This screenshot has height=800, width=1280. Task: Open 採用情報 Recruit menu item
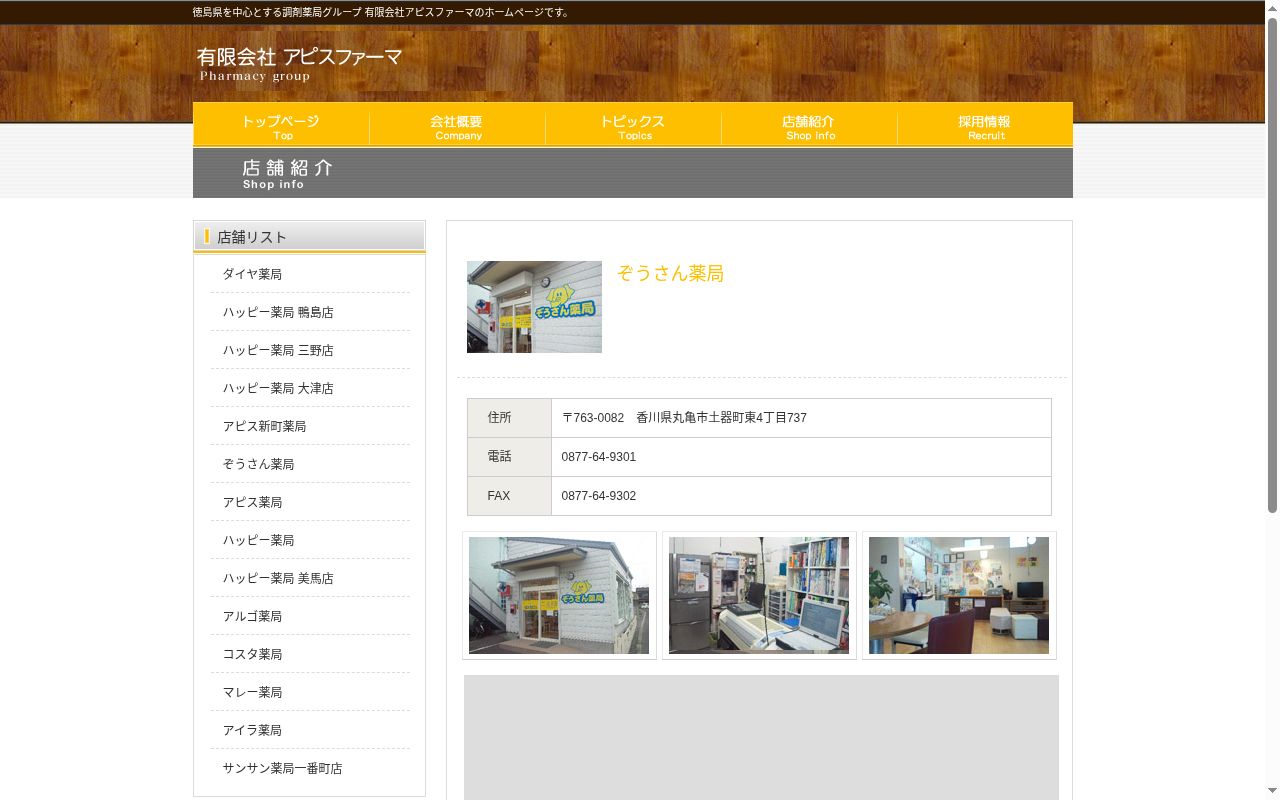(x=985, y=125)
